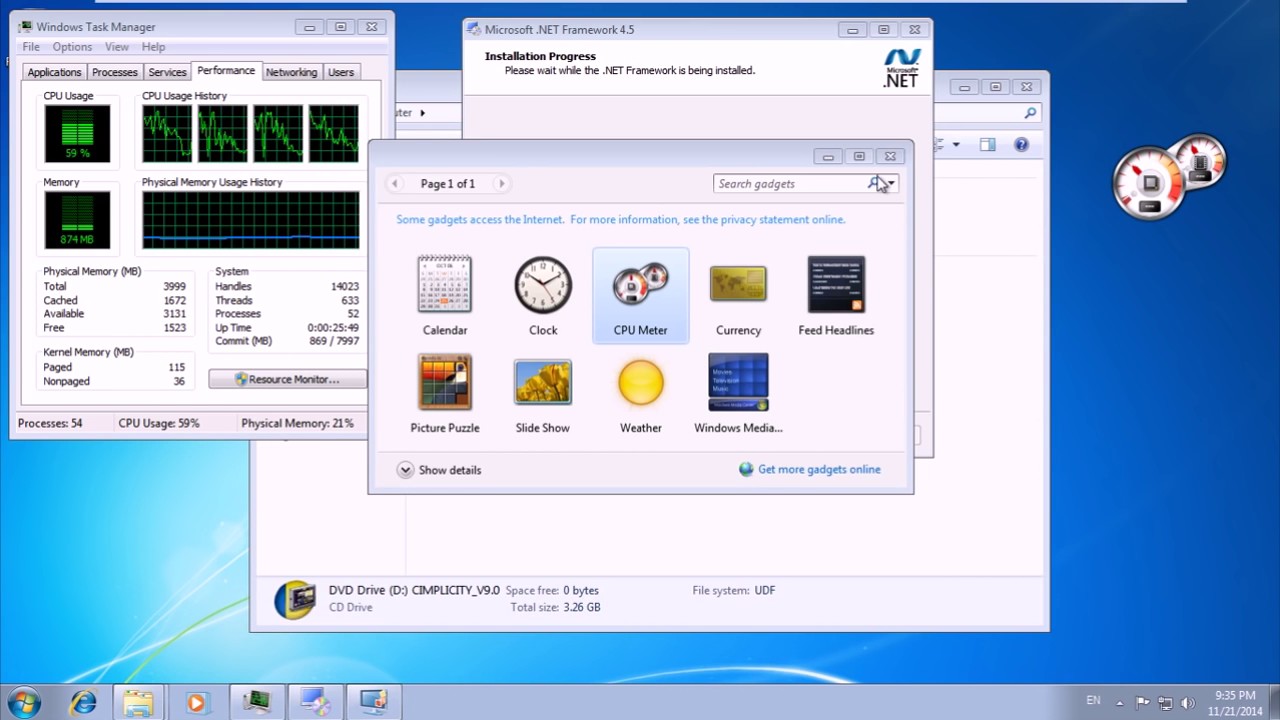The width and height of the screenshot is (1280, 720).
Task: Click the Explorer search magnifier icon
Action: (1030, 114)
